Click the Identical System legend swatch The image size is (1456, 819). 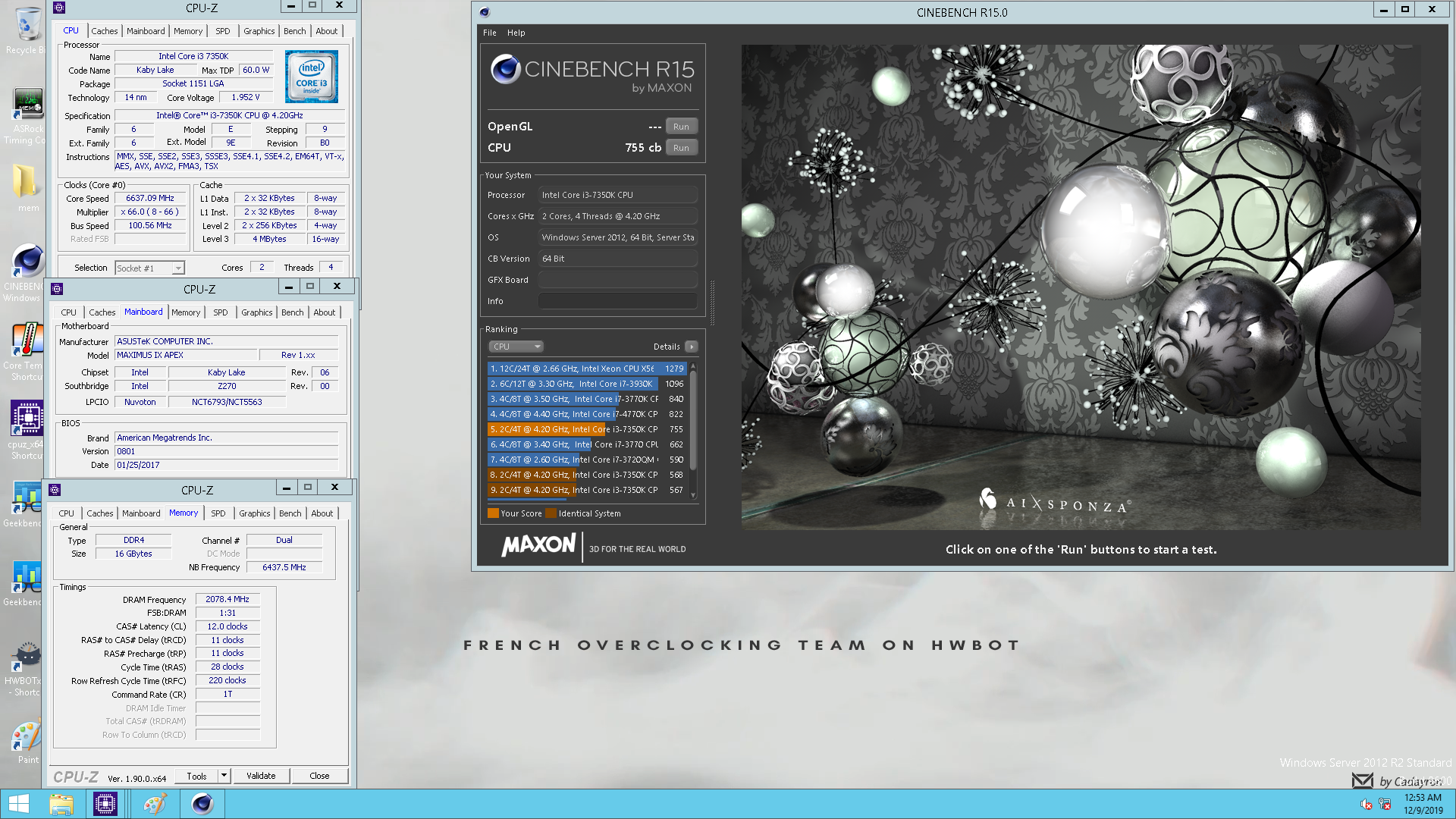(x=551, y=513)
